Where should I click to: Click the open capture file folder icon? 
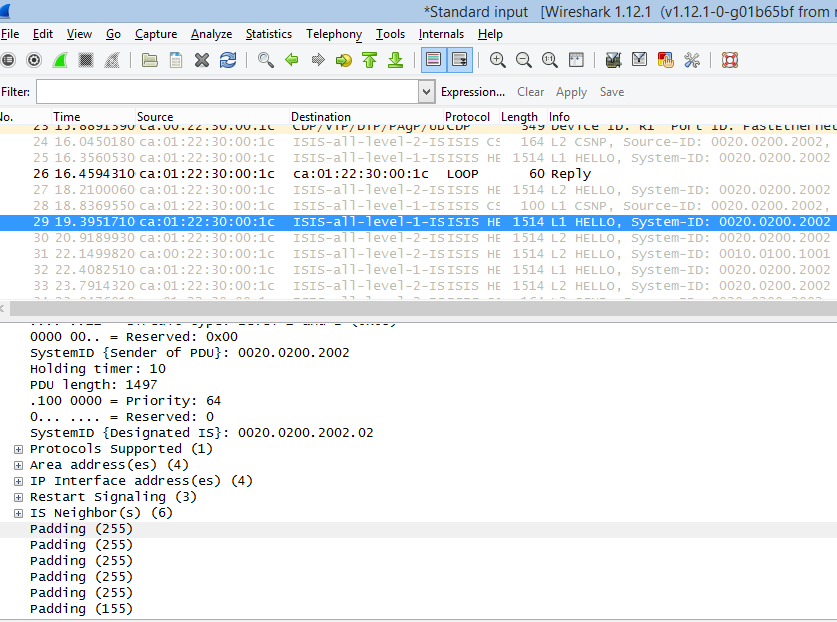(x=150, y=60)
